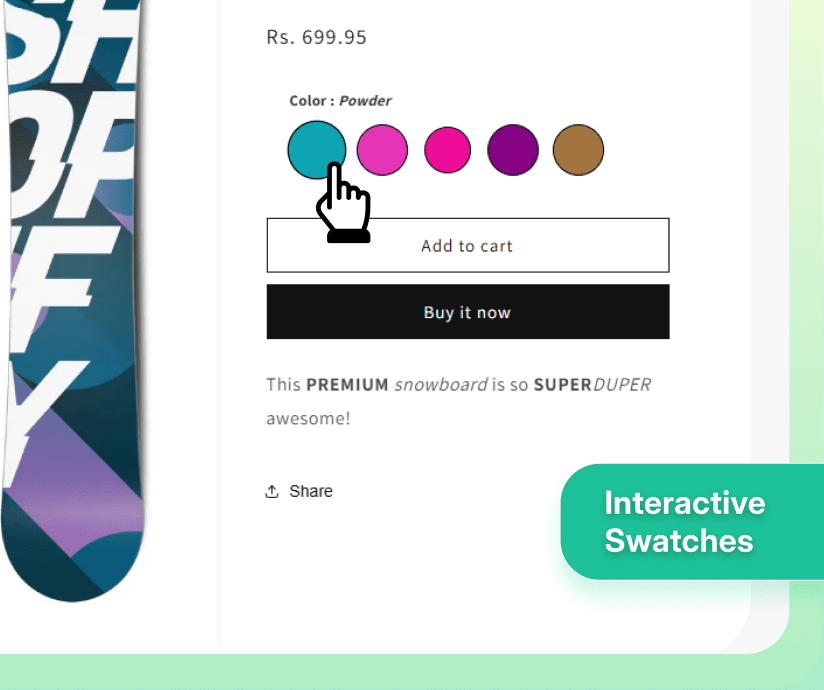Click the italic snowboard word in the description
Viewport: 824px width, 690px height.
(440, 384)
